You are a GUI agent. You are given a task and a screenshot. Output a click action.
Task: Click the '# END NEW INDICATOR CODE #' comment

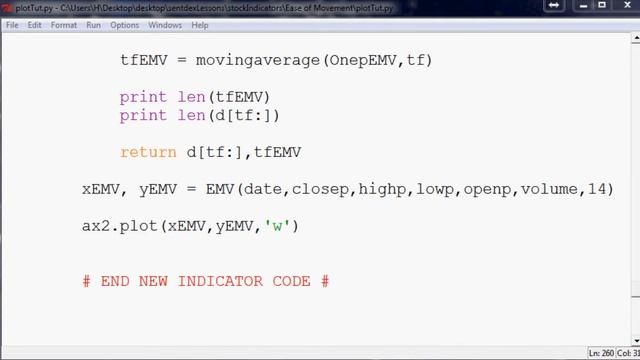[206, 281]
